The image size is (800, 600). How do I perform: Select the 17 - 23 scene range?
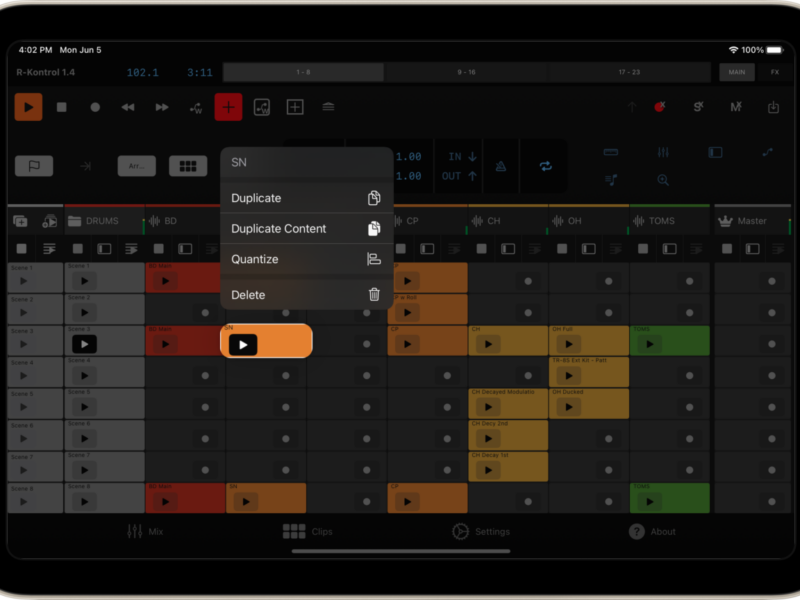point(629,72)
